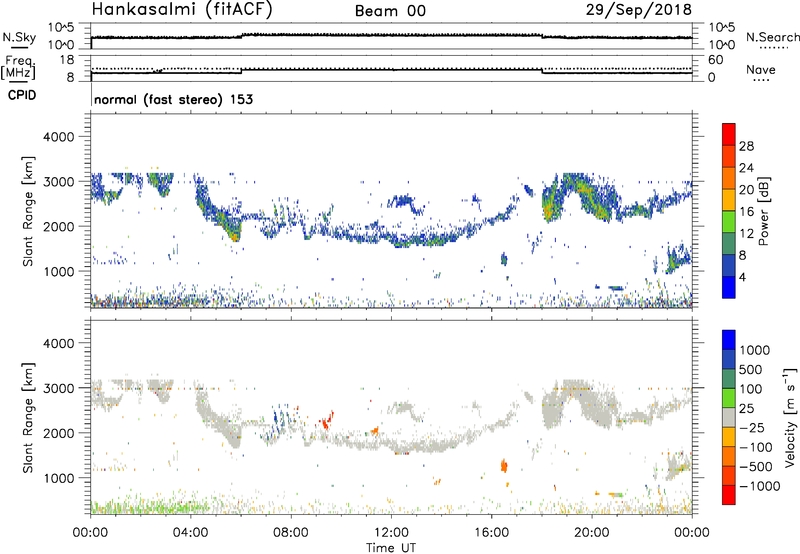This screenshot has height=554, width=800.
Task: Click the "4000" tick in the power panel
Action: [59, 137]
